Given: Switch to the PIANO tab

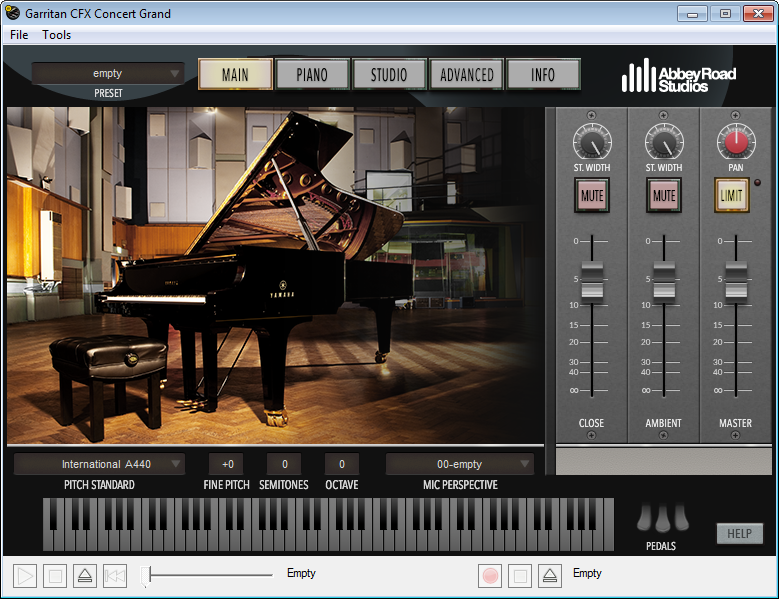Looking at the screenshot, I should [312, 75].
